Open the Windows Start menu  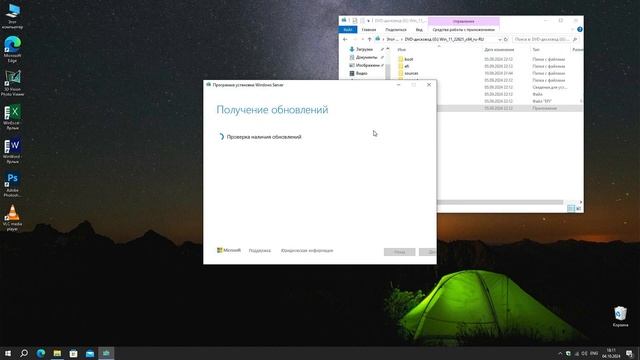(8, 353)
